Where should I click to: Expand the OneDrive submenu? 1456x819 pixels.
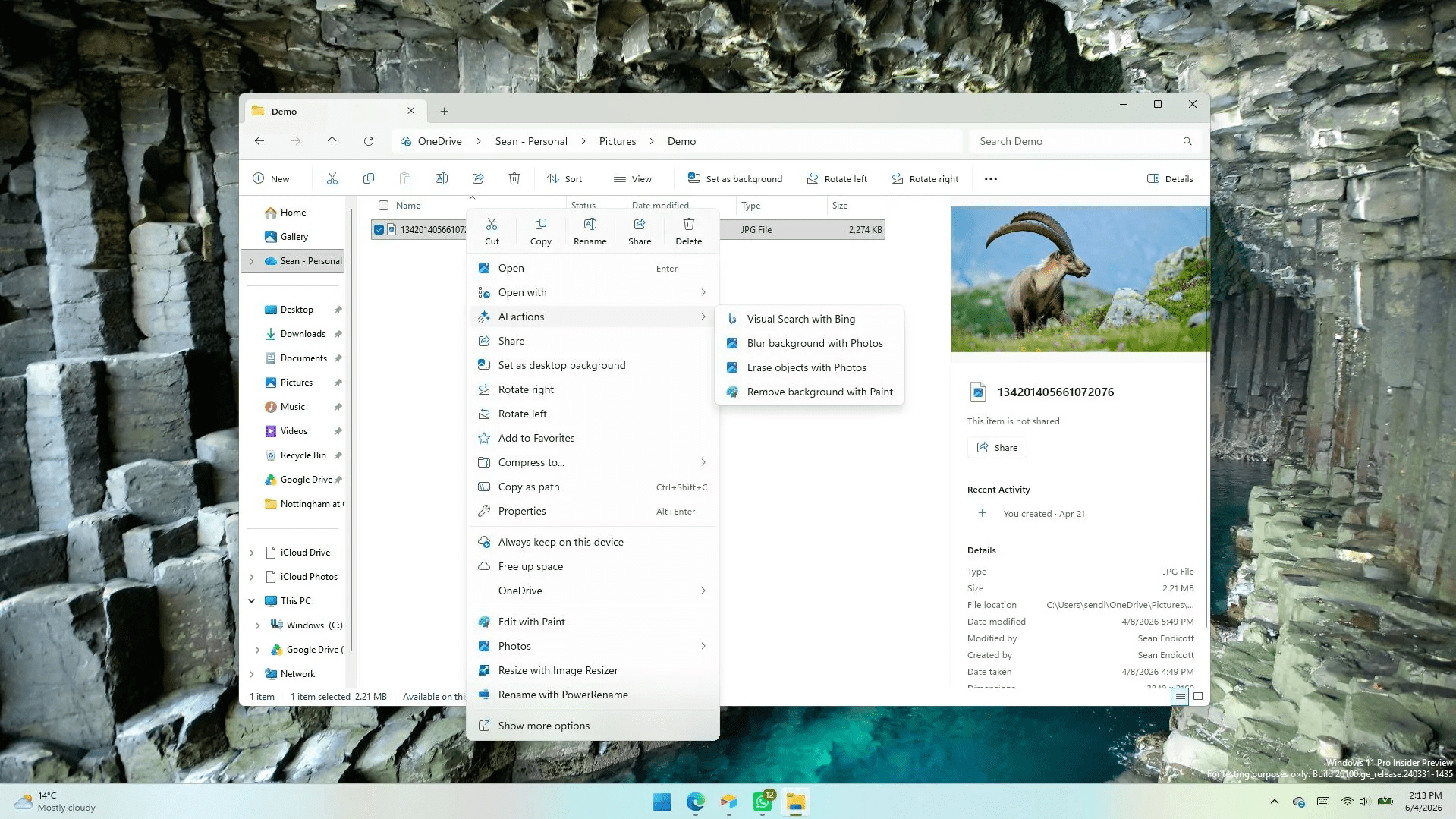[703, 591]
